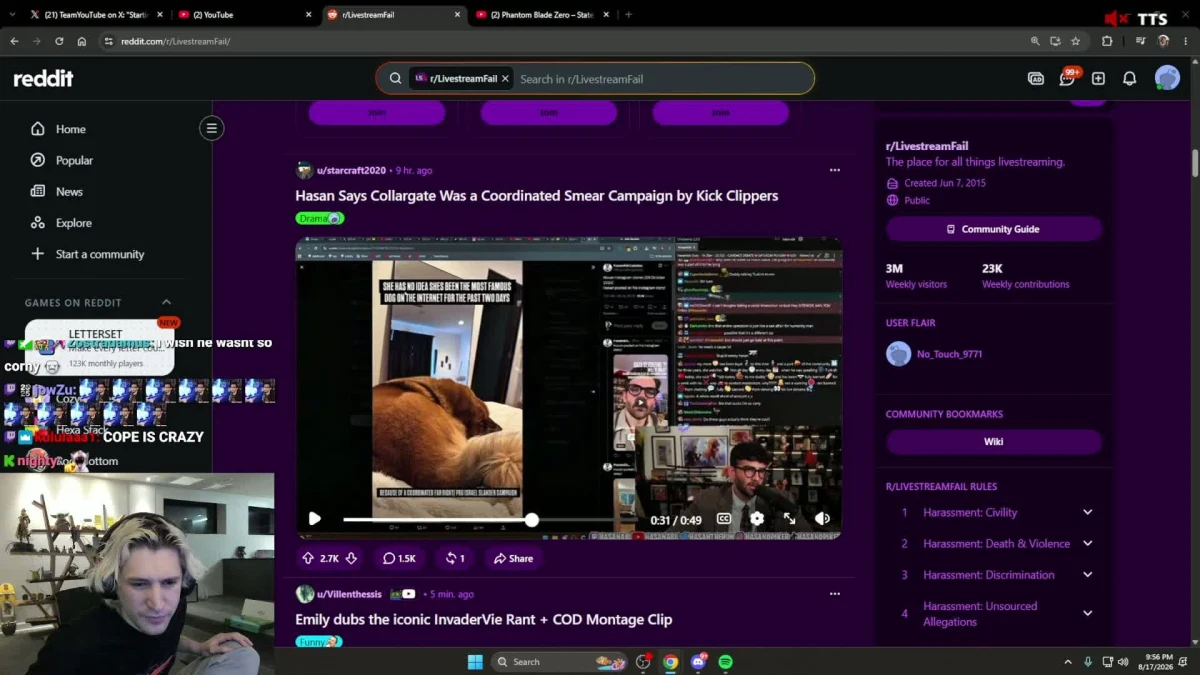Screen dimensions: 1200x675
Task: Enter fullscreen on the video player
Action: [789, 518]
